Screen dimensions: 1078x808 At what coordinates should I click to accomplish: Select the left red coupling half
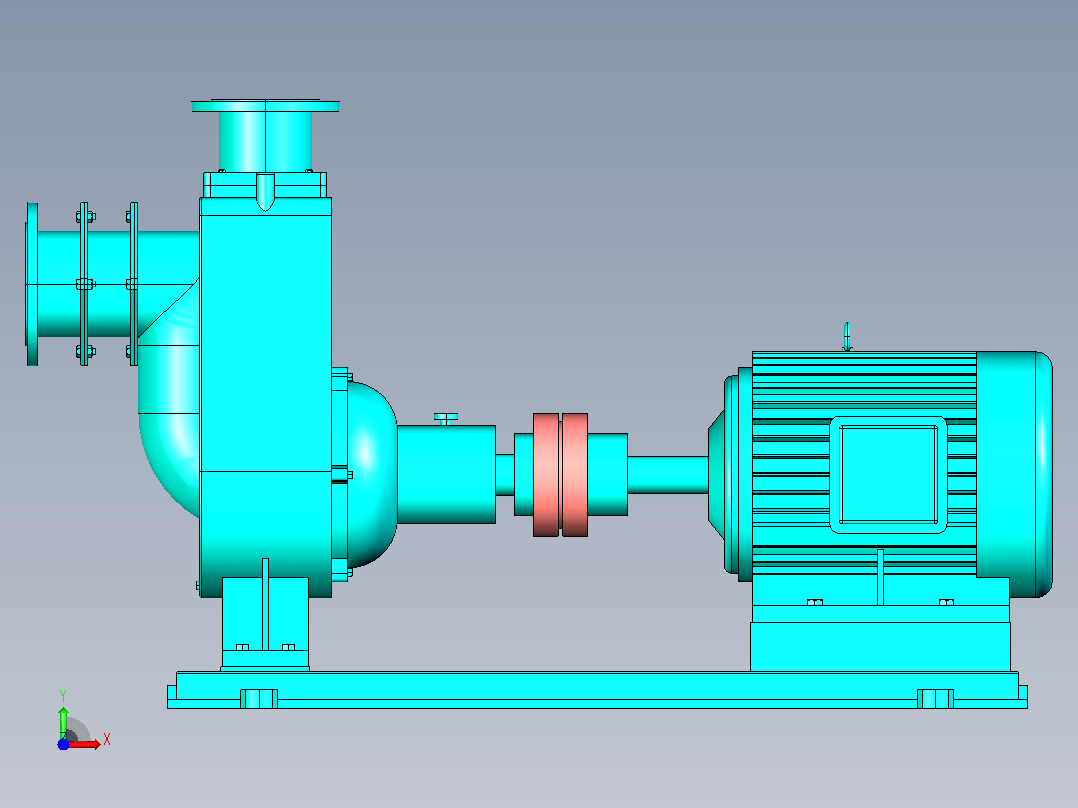click(x=546, y=474)
